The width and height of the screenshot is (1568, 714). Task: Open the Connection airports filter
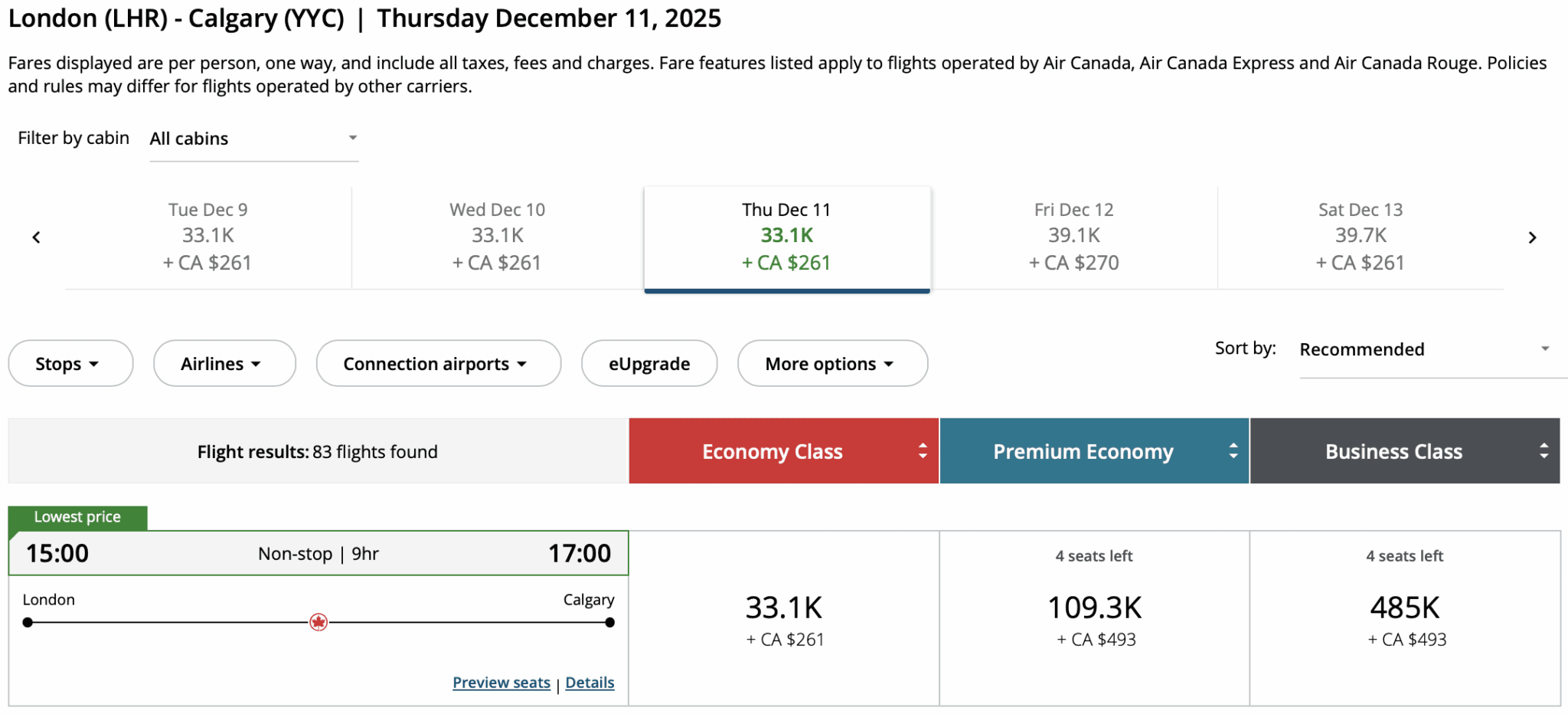pos(438,363)
